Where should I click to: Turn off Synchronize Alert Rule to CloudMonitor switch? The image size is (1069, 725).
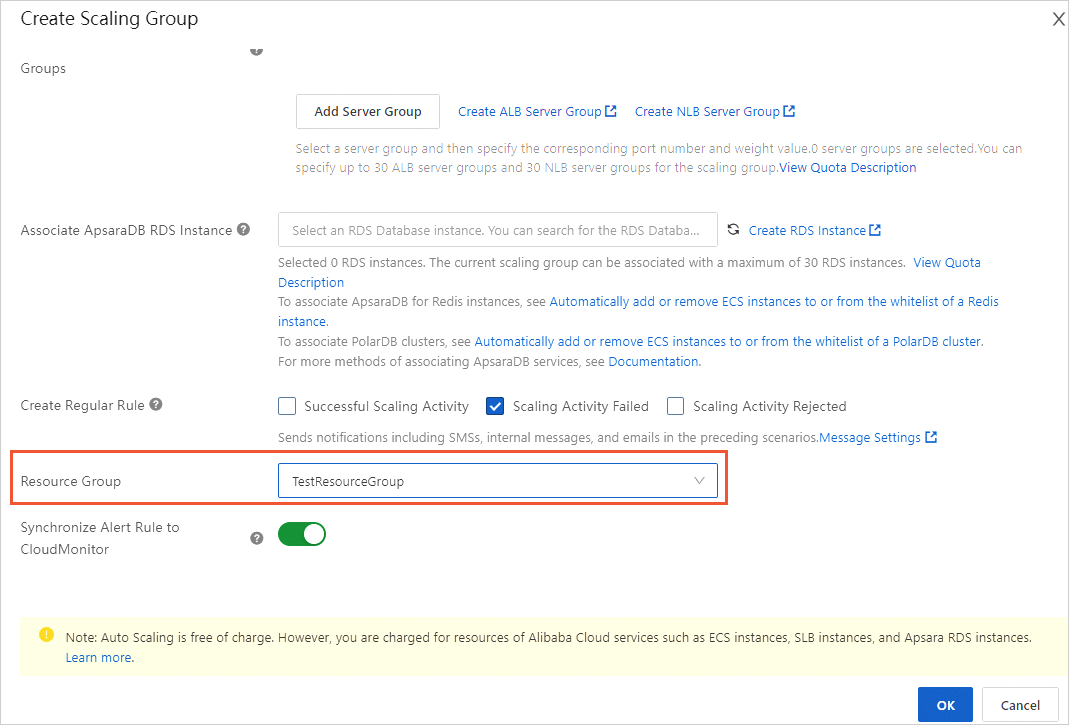(302, 534)
